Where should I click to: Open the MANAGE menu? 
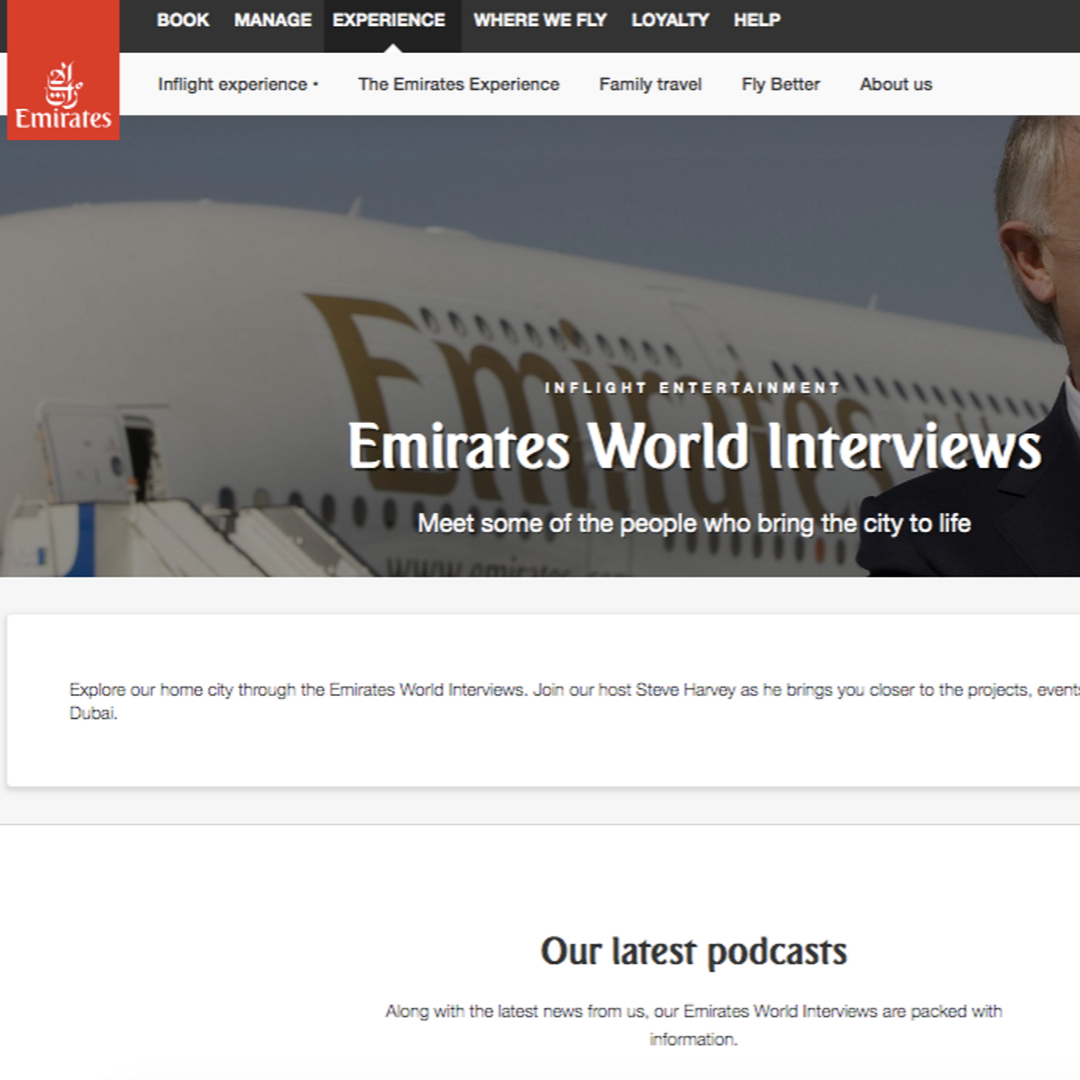coord(273,20)
